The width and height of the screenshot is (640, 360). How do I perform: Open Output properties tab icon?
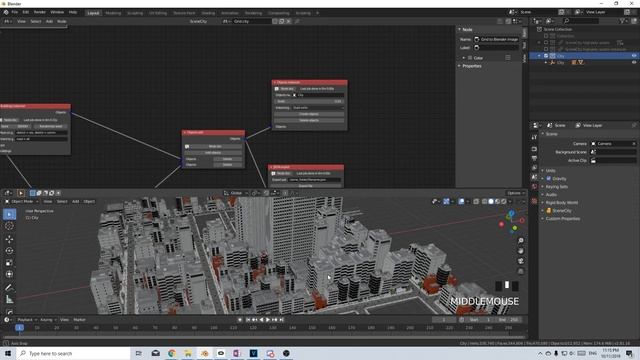pos(534,158)
